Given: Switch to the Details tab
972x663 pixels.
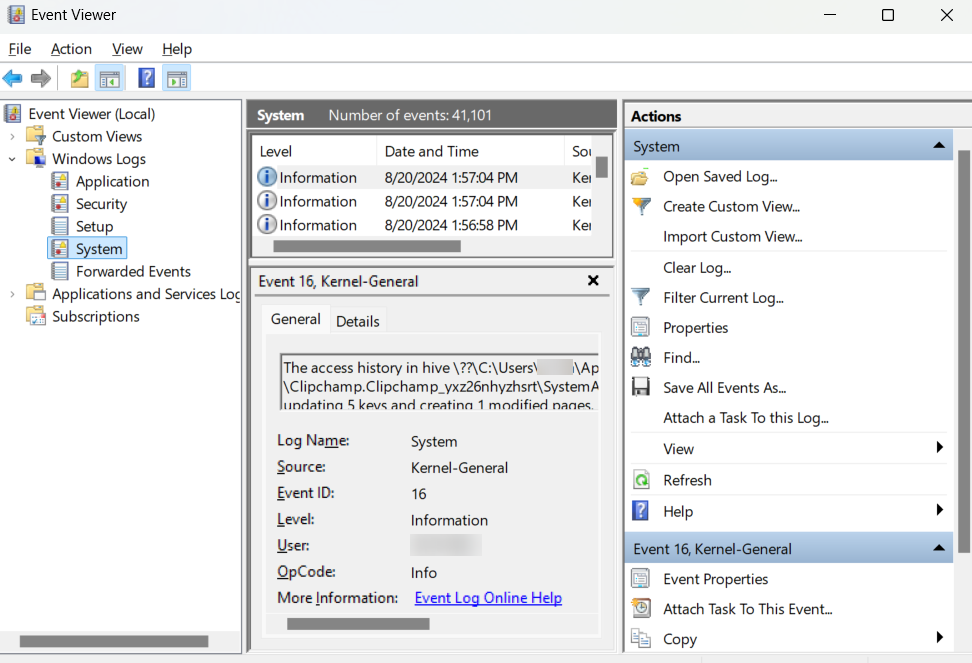Looking at the screenshot, I should [x=357, y=321].
